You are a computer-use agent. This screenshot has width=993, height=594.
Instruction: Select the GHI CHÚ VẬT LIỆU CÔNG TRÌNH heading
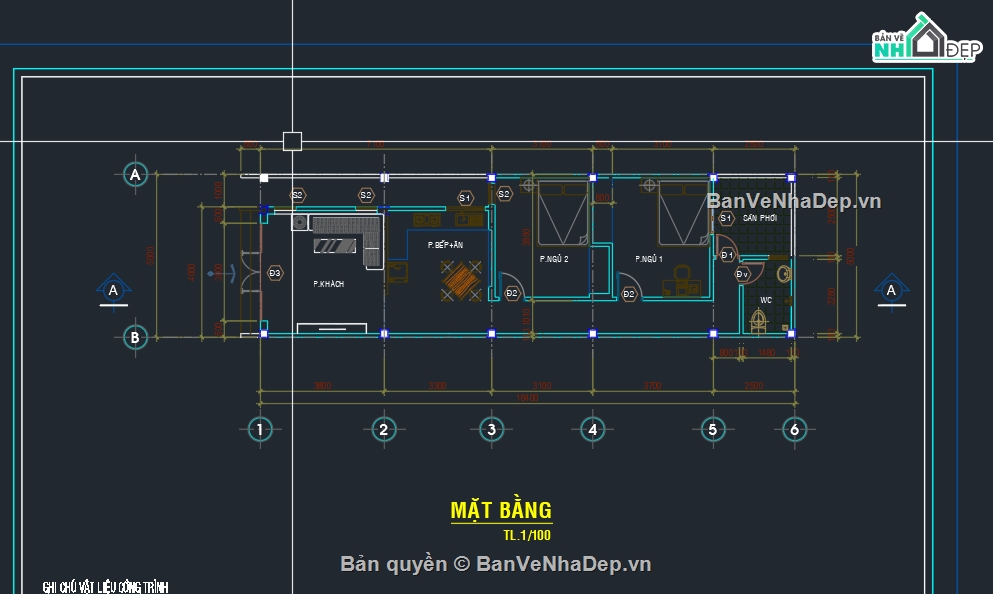[105, 587]
